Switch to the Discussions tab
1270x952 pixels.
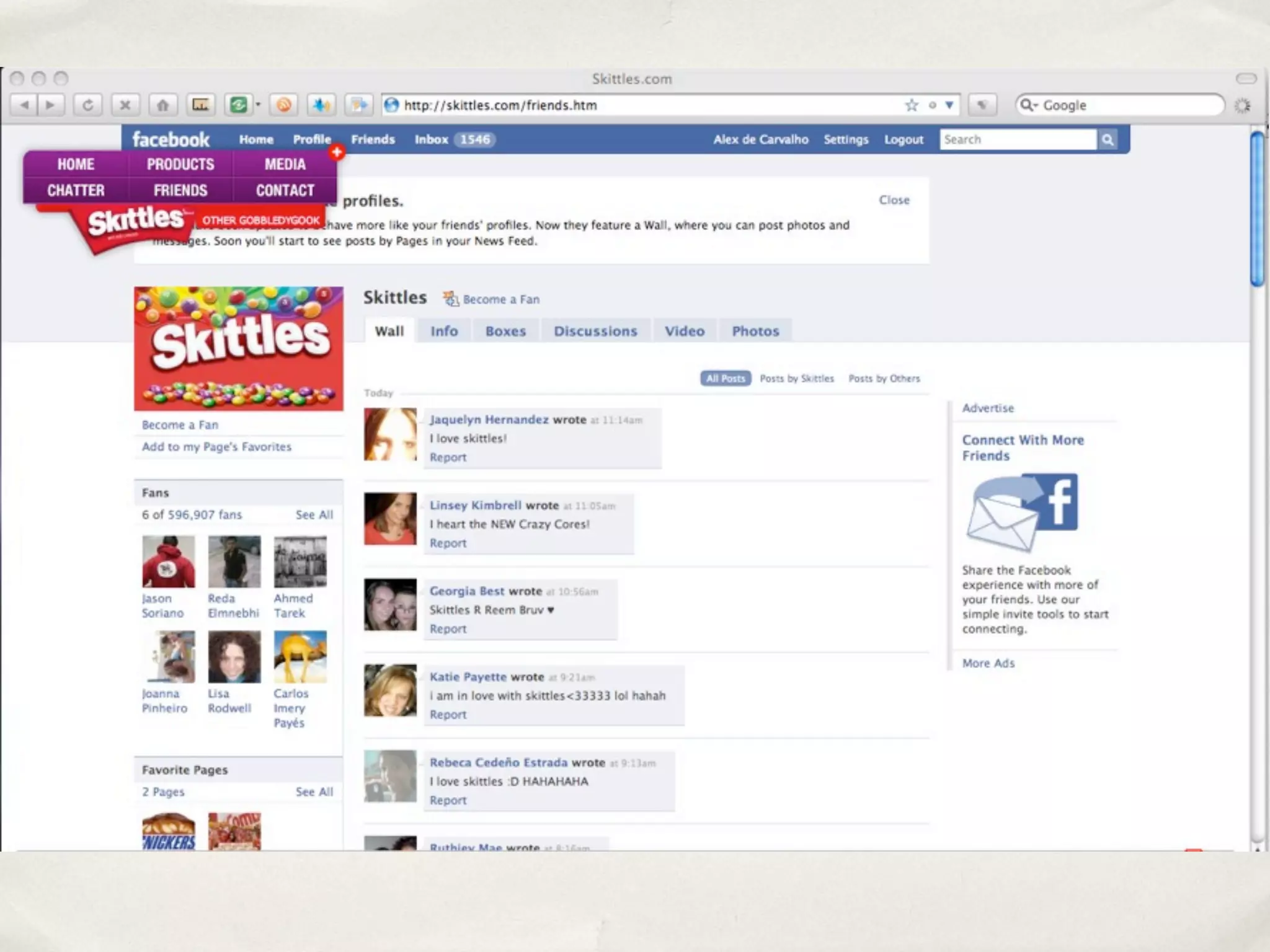[x=595, y=331]
